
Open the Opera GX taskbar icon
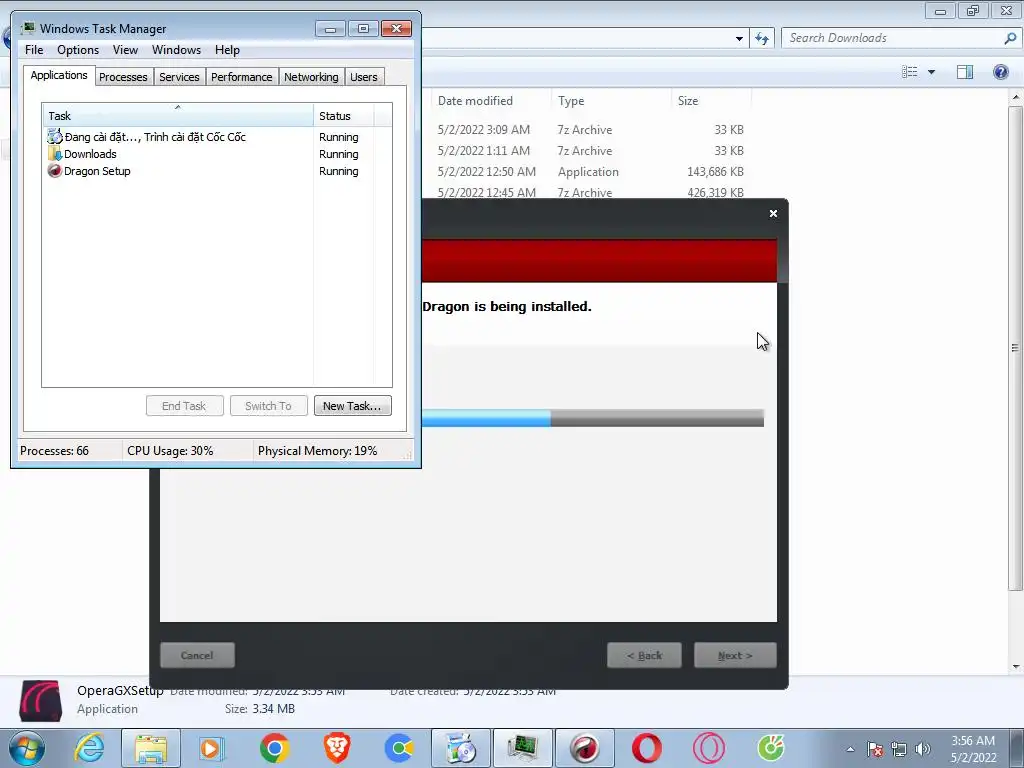pyautogui.click(x=709, y=748)
